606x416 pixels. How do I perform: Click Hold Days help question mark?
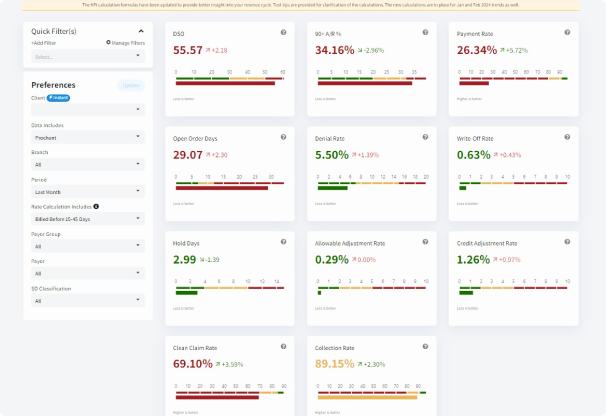284,243
